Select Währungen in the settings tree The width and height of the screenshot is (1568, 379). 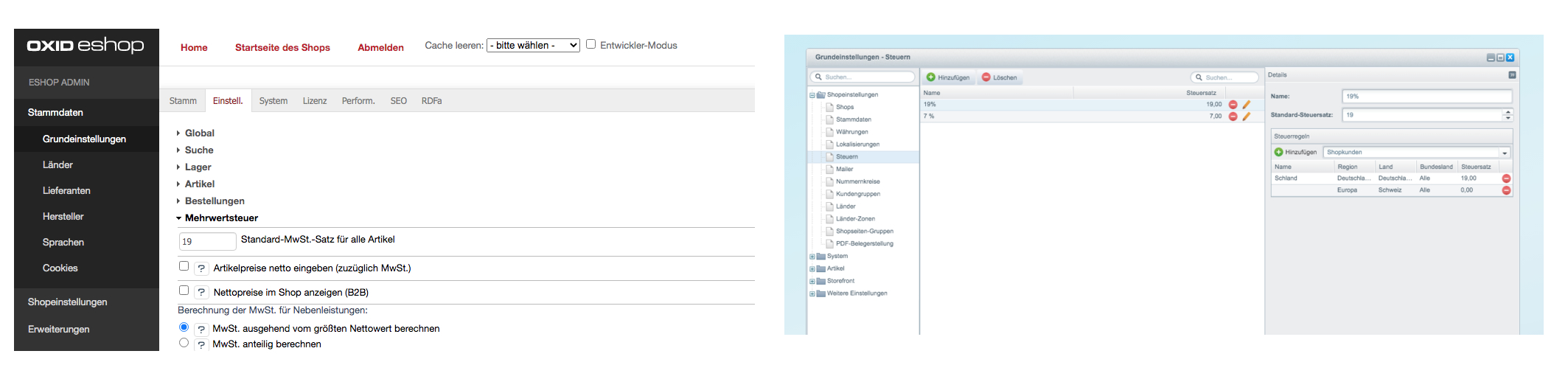point(851,132)
